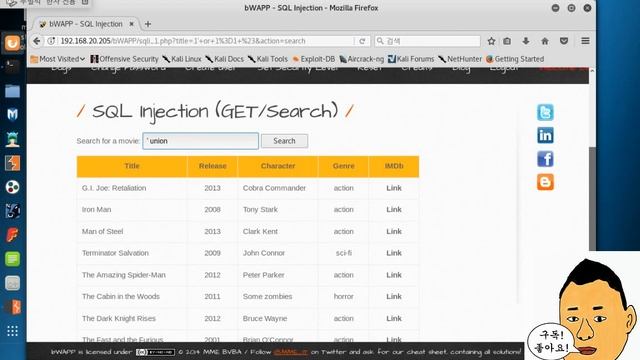This screenshot has height=360, width=640.
Task: Open IMDb Link for Man of Steel
Action: tap(394, 231)
